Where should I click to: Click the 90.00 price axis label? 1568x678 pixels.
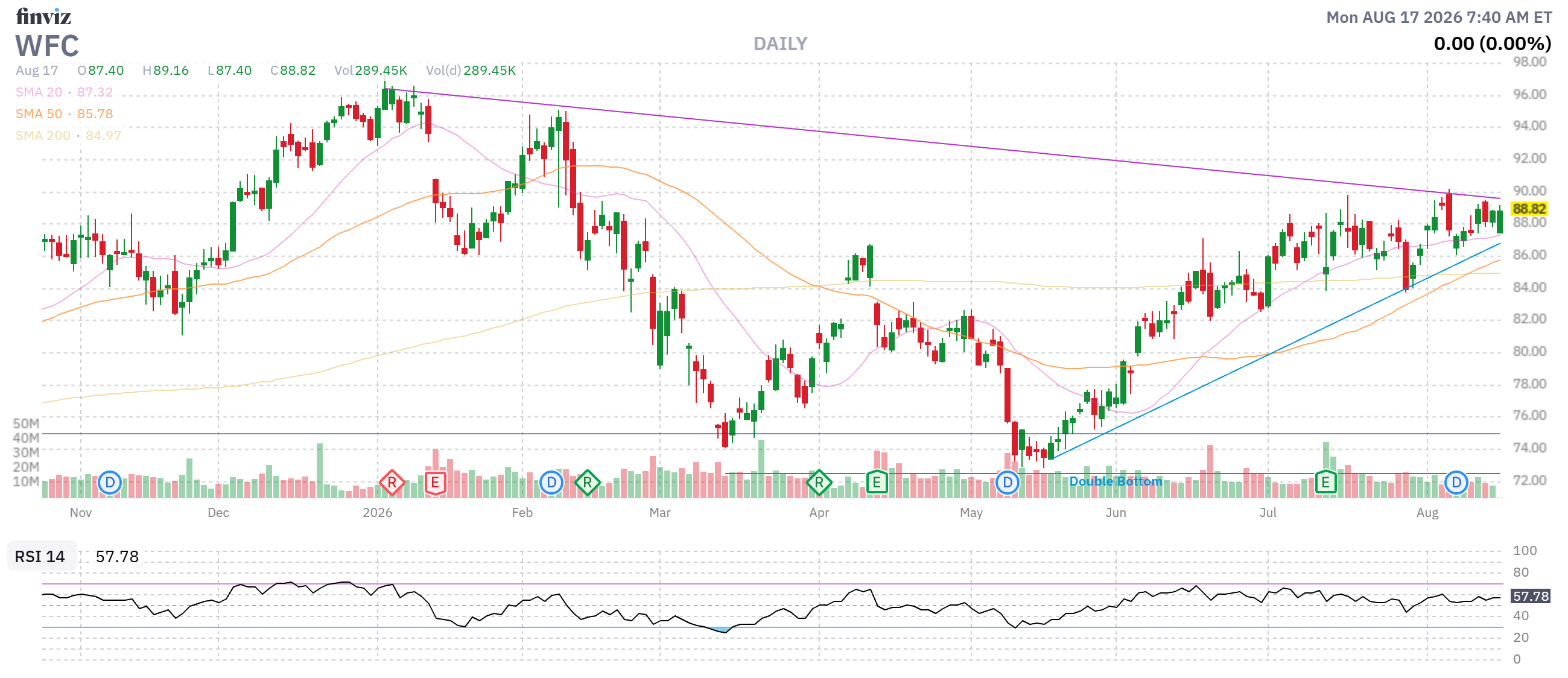click(1529, 191)
